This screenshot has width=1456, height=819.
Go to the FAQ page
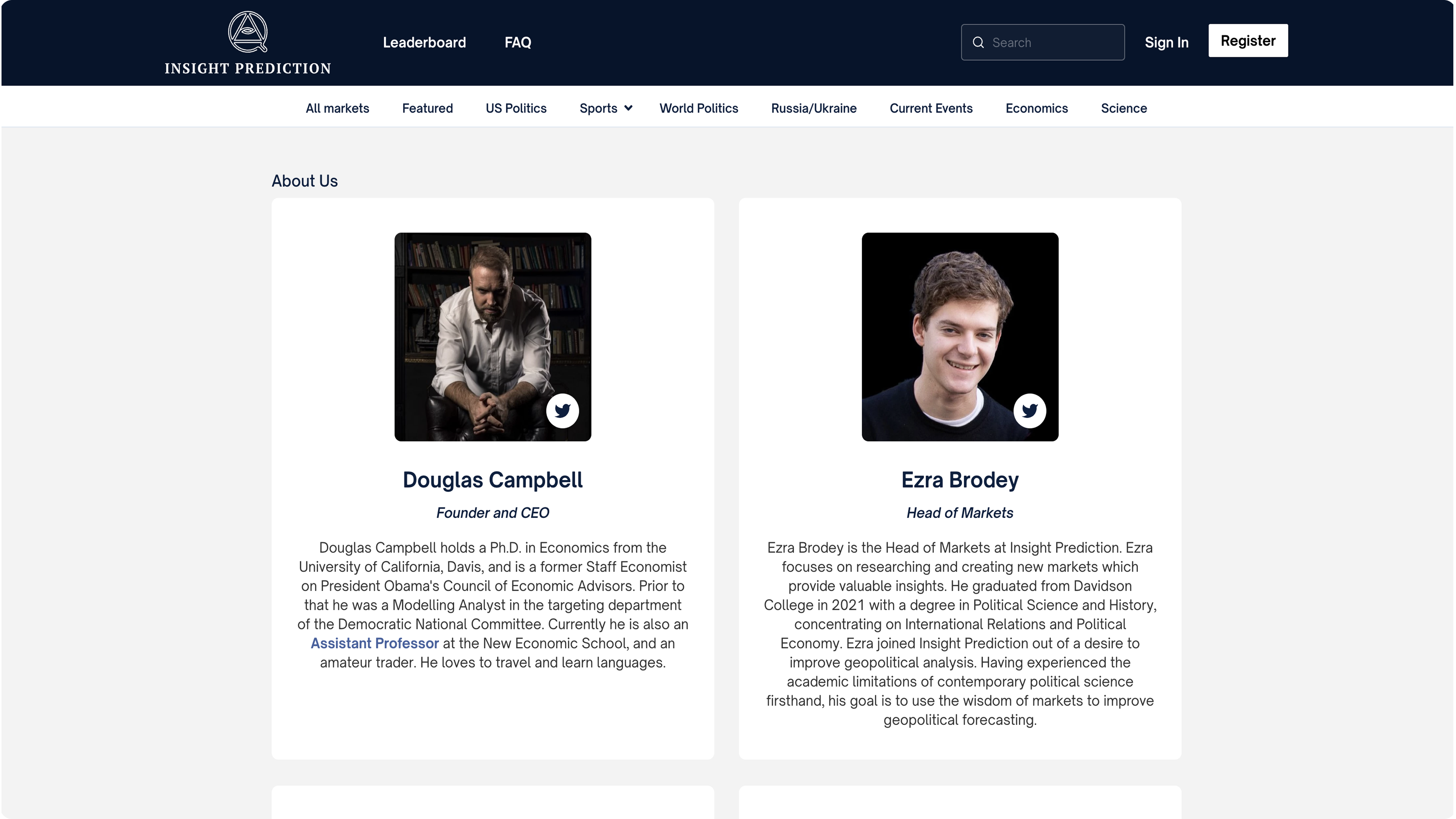(518, 42)
